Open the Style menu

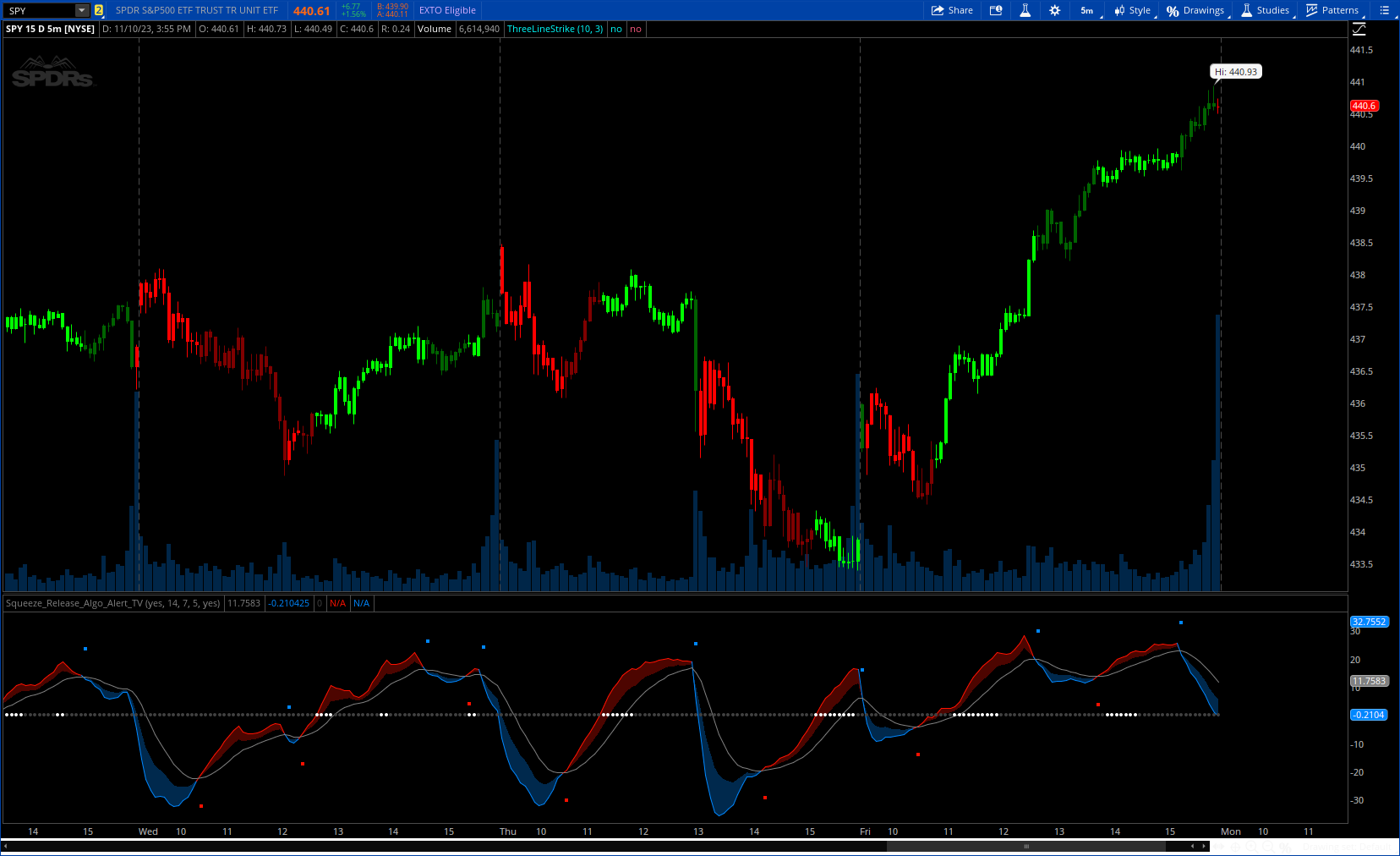point(1134,10)
